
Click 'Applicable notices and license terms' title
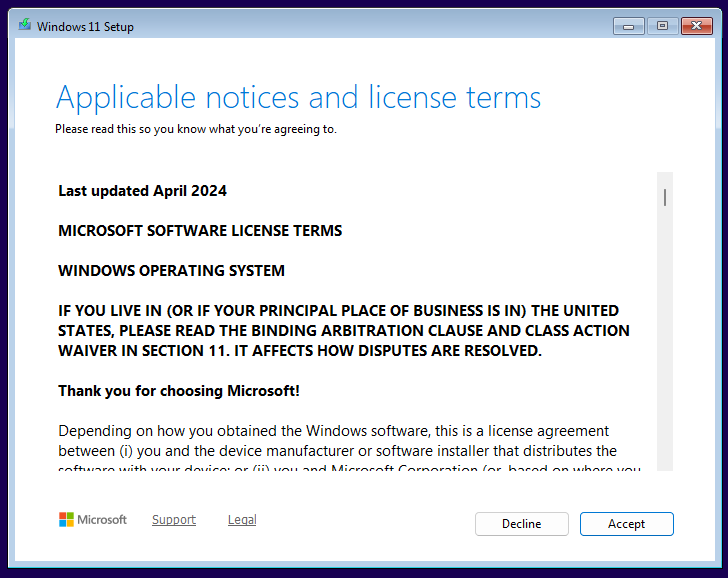coord(299,98)
